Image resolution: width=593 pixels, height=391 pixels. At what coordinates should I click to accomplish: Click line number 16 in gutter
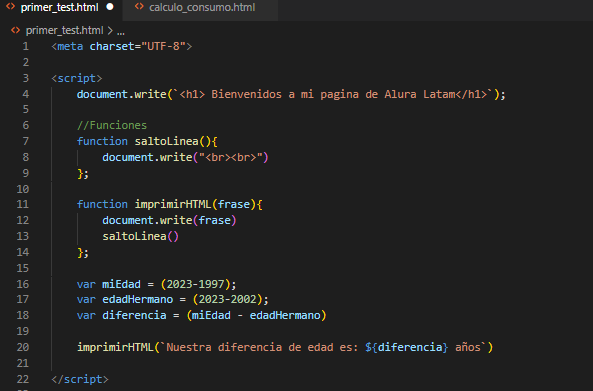pyautogui.click(x=23, y=284)
